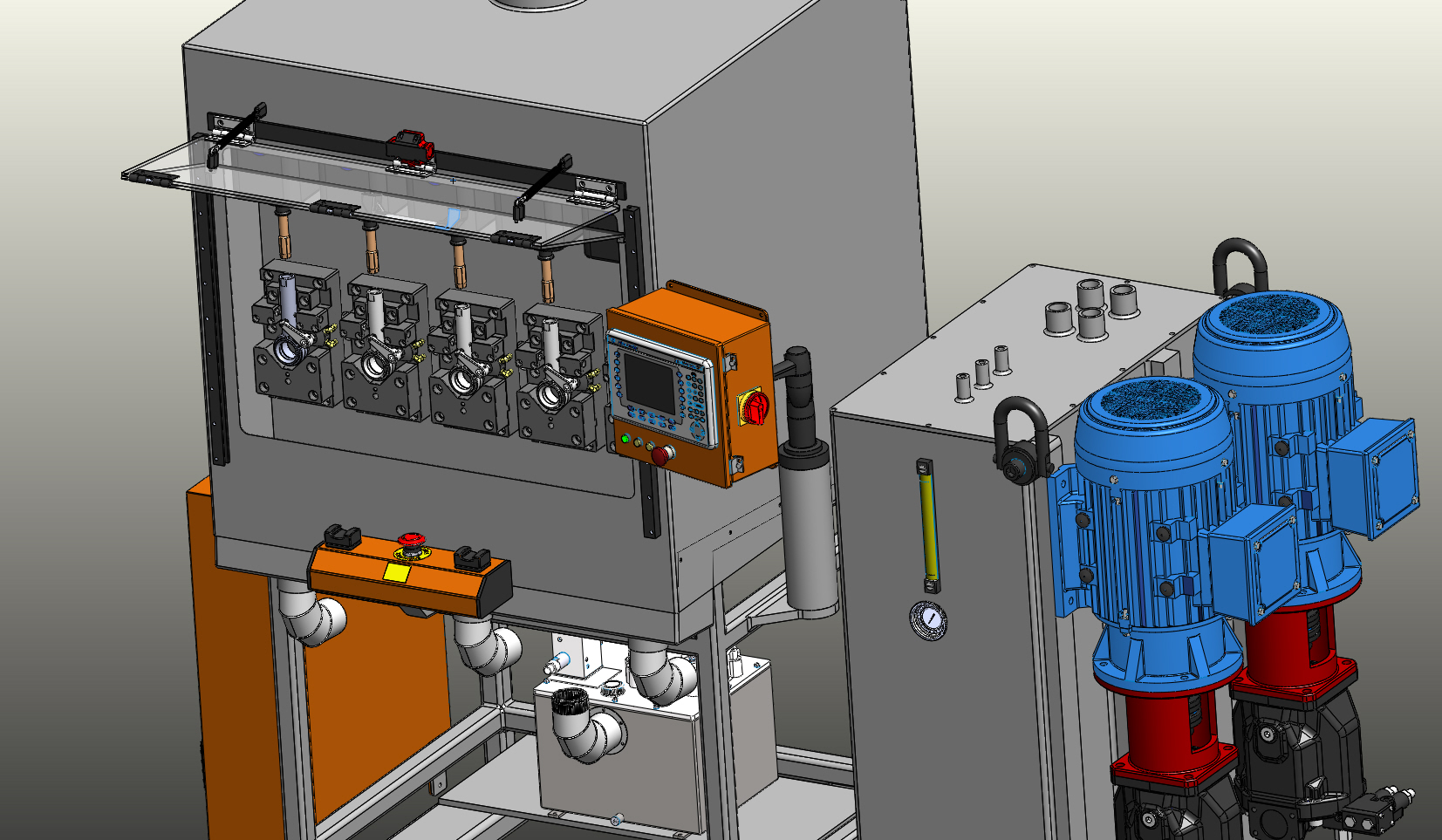Select the leftmost clamping fixture in the cabinet
The width and height of the screenshot is (1442, 840).
click(x=295, y=334)
